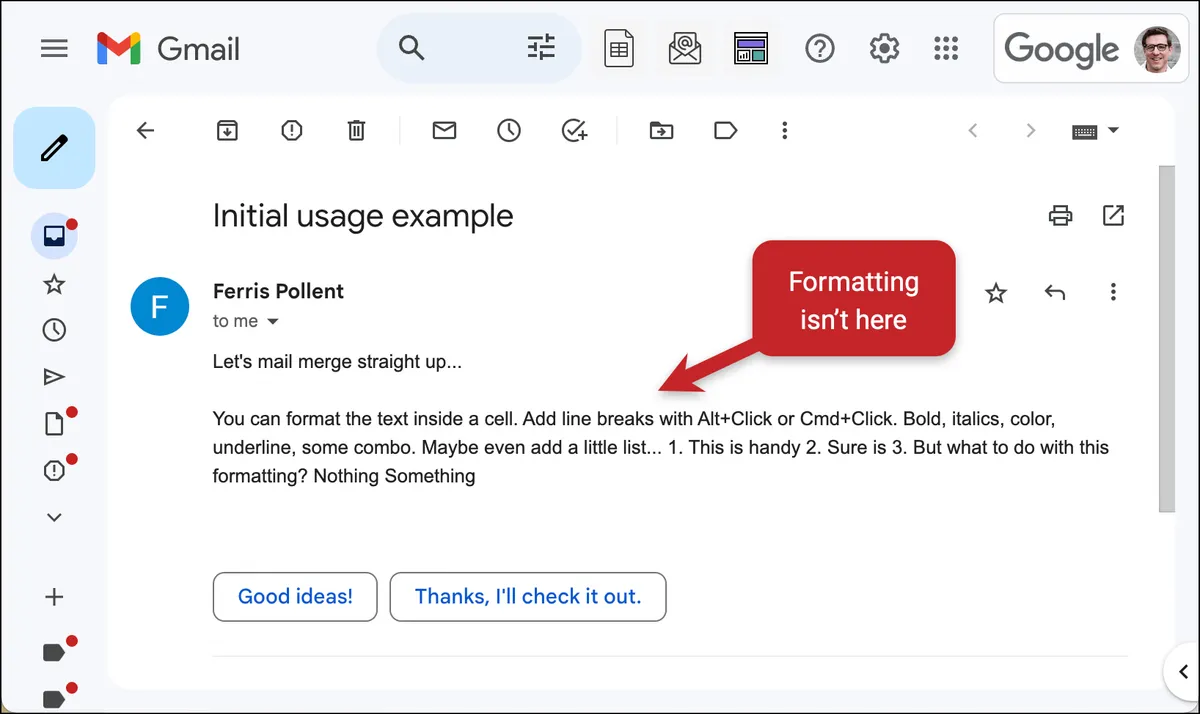
Task: Open the Google apps grid
Action: (945, 48)
